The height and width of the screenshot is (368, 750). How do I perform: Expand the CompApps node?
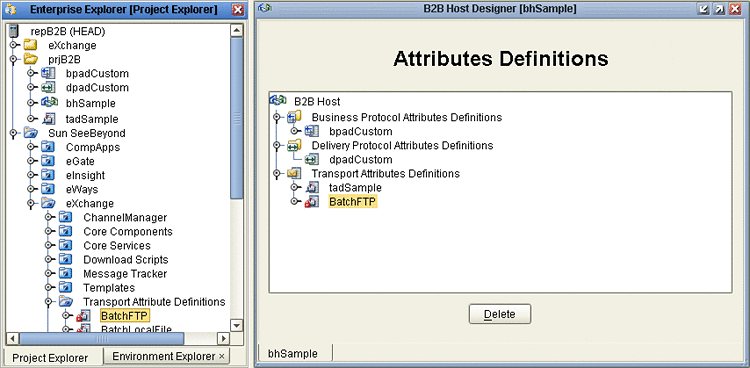[x=31, y=147]
